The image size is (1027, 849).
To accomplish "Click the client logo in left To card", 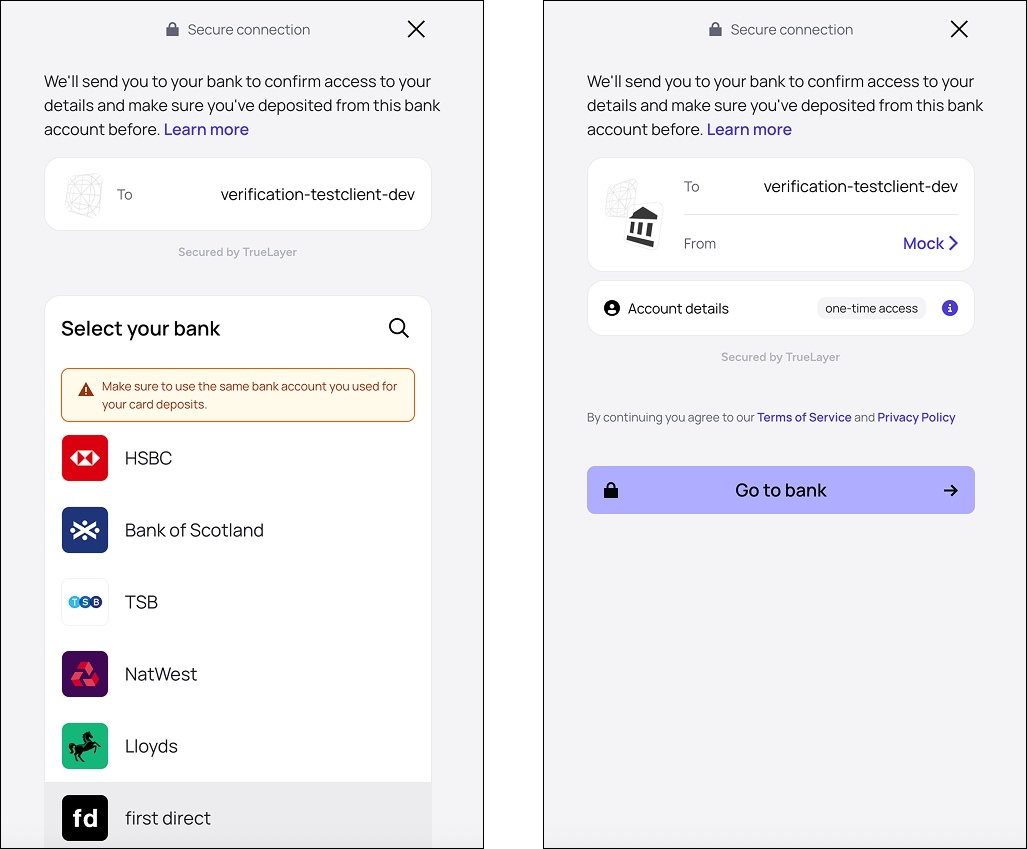I will (84, 195).
